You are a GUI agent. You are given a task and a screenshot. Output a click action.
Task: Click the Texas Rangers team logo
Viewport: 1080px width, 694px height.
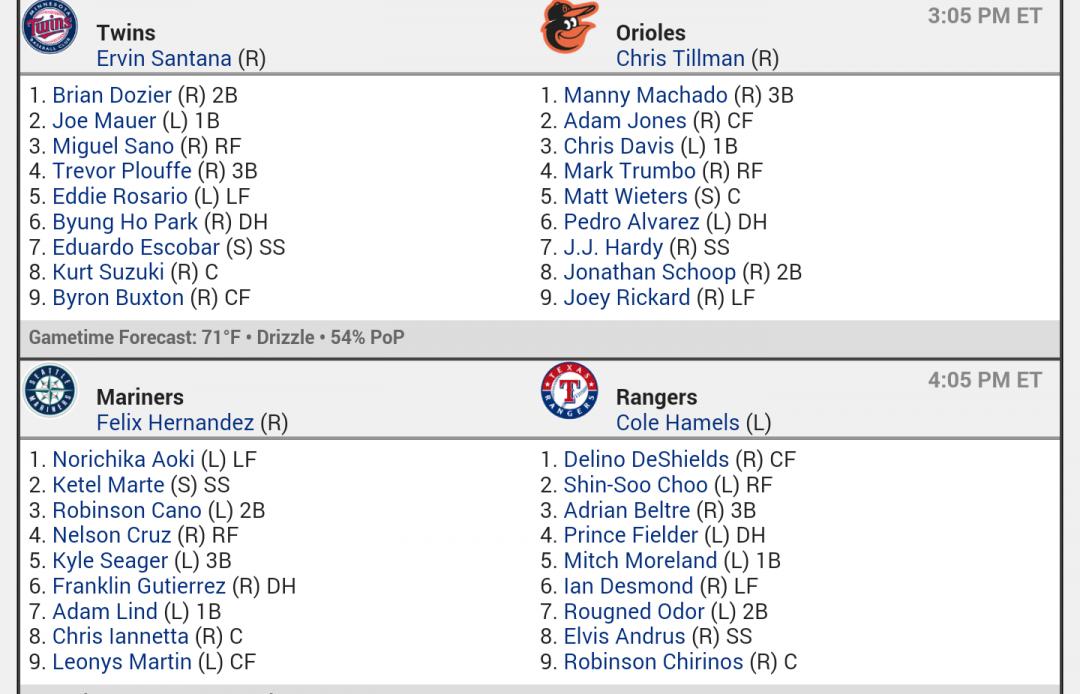point(570,390)
